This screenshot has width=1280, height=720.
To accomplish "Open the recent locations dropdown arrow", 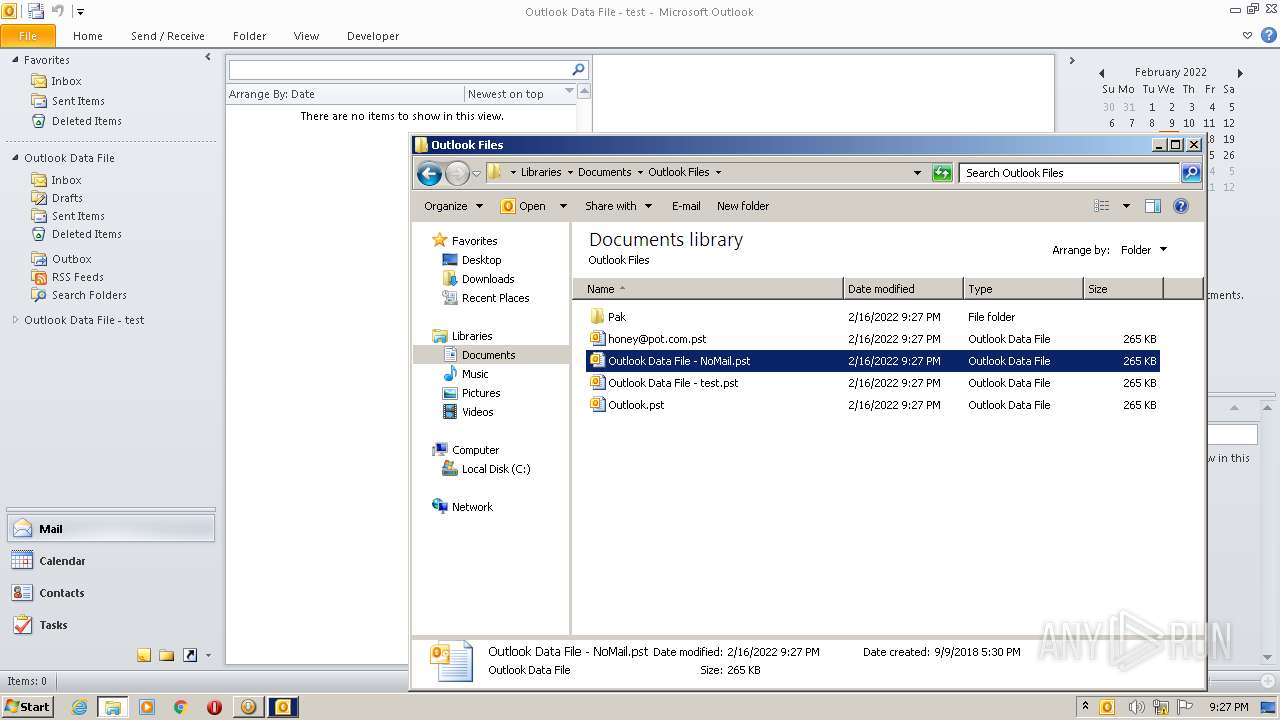I will 476,173.
